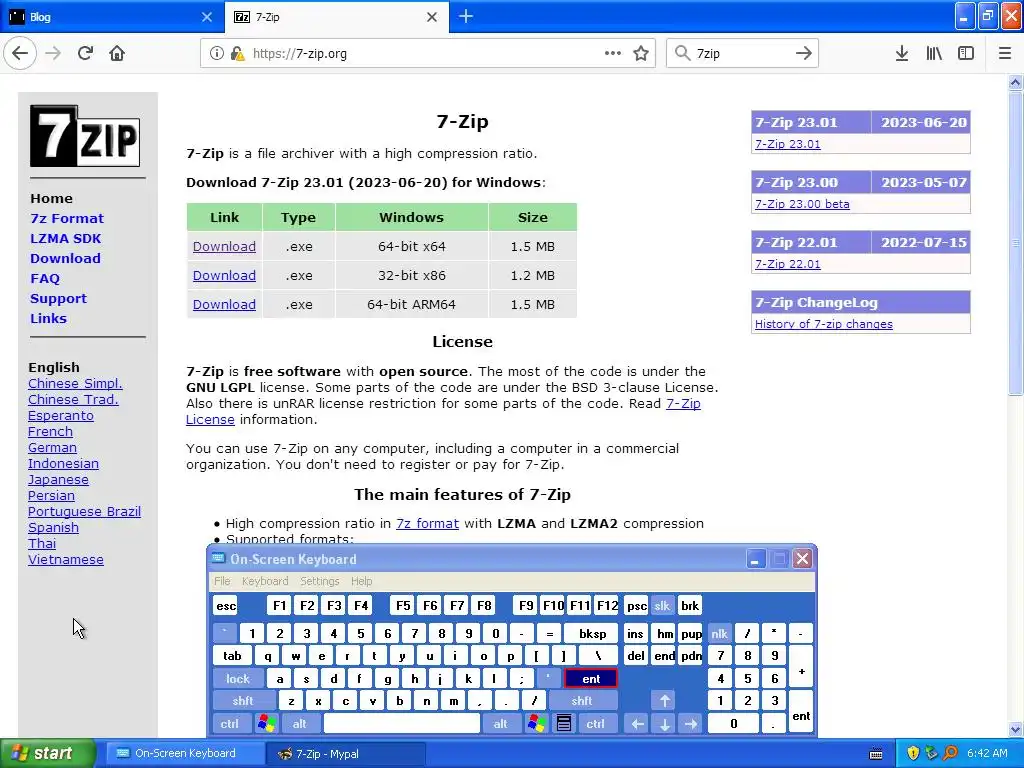Toggle the left ctrl key on keyboard
This screenshot has height=768, width=1024.
point(229,723)
